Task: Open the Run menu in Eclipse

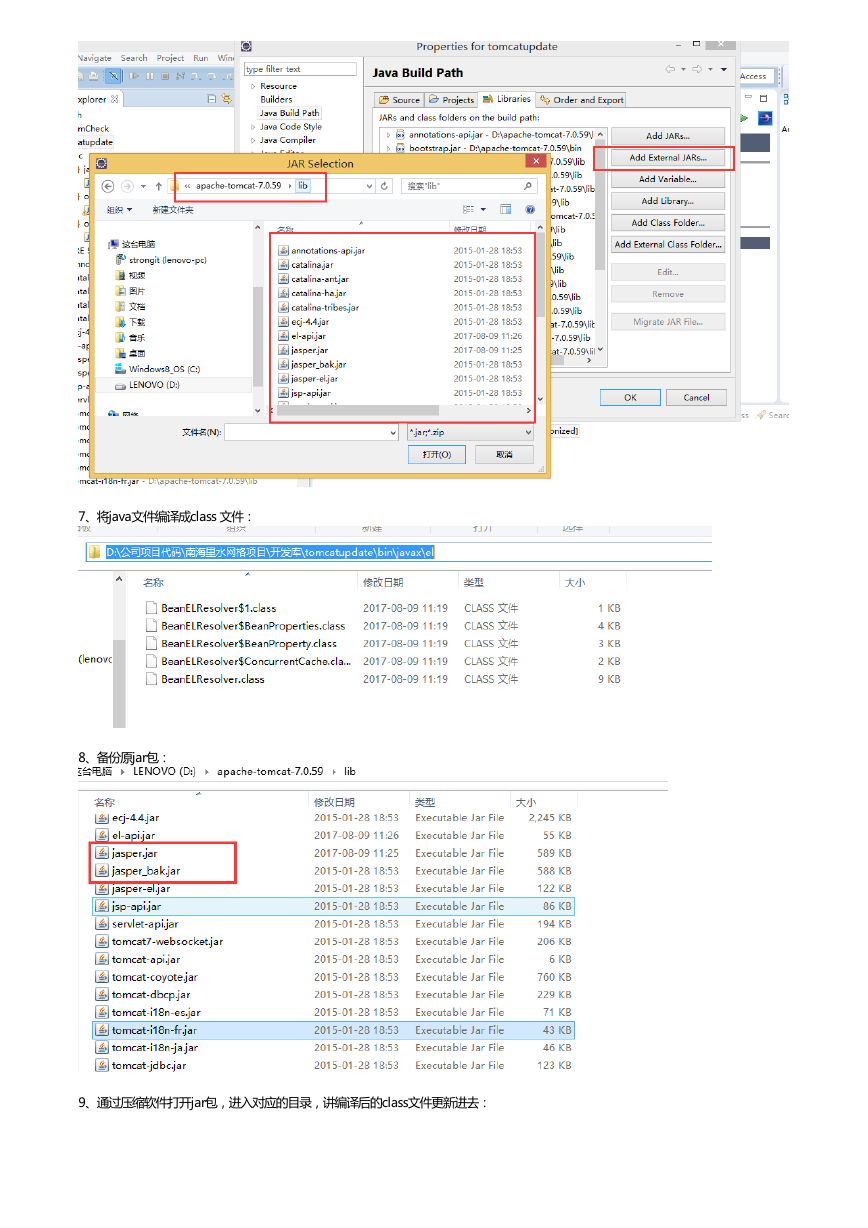Action: tap(201, 58)
